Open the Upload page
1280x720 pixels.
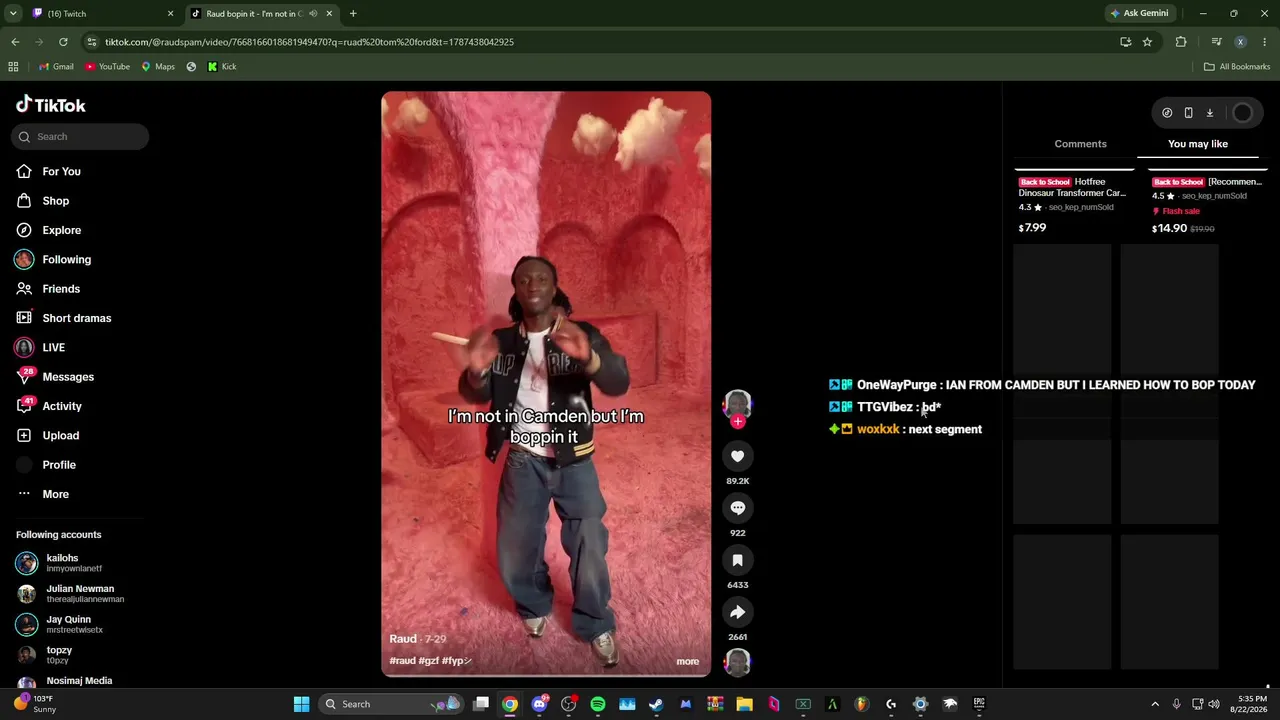[60, 435]
